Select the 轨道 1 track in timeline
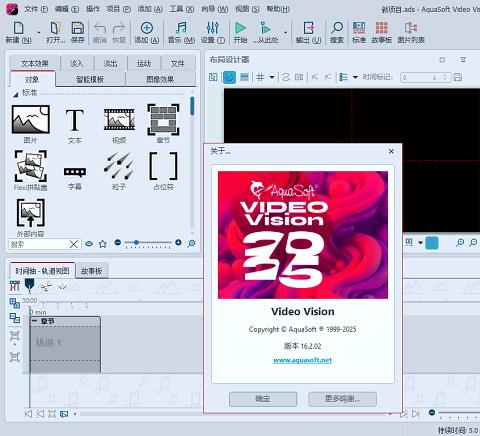Viewport: 480px width, 436px height. pos(65,343)
